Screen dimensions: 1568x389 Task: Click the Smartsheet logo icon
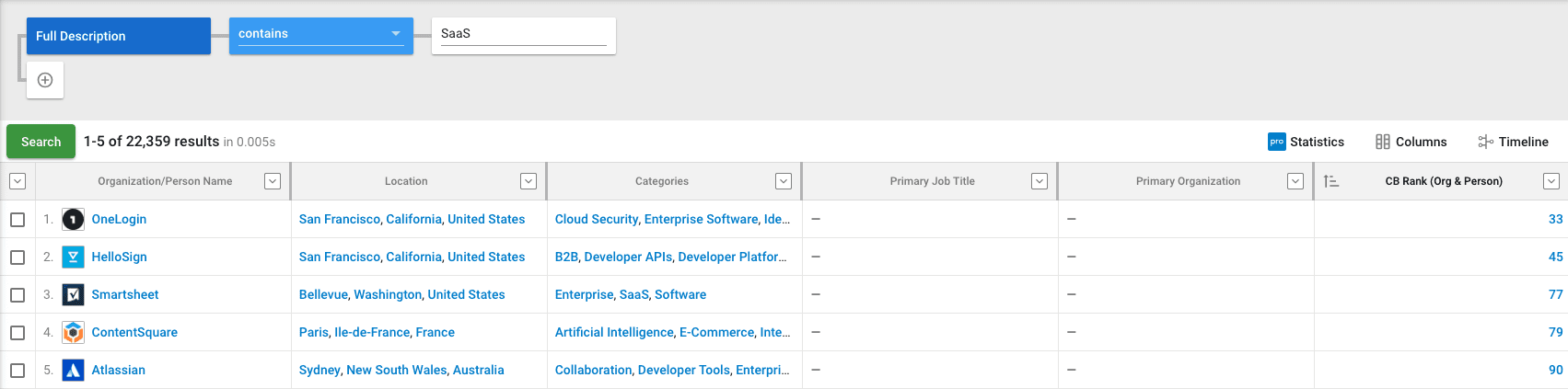coord(73,294)
